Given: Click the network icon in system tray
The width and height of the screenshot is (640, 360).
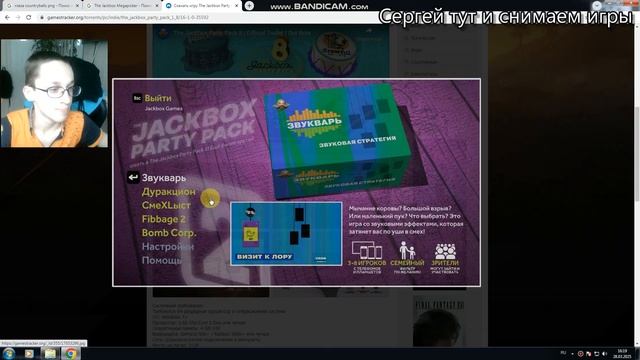Looking at the screenshot, I should [x=596, y=353].
